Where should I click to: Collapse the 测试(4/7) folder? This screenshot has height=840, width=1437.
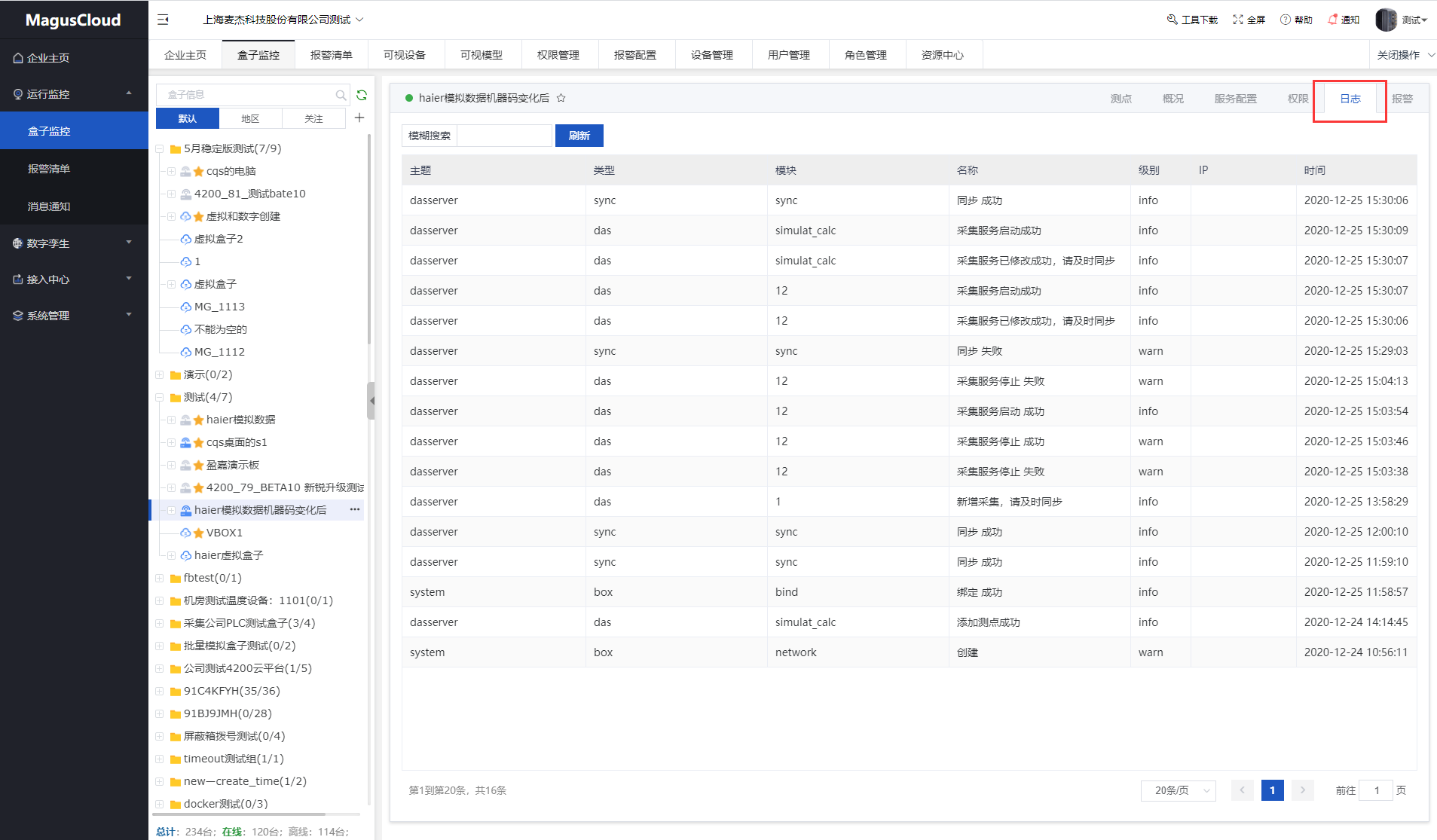[160, 397]
